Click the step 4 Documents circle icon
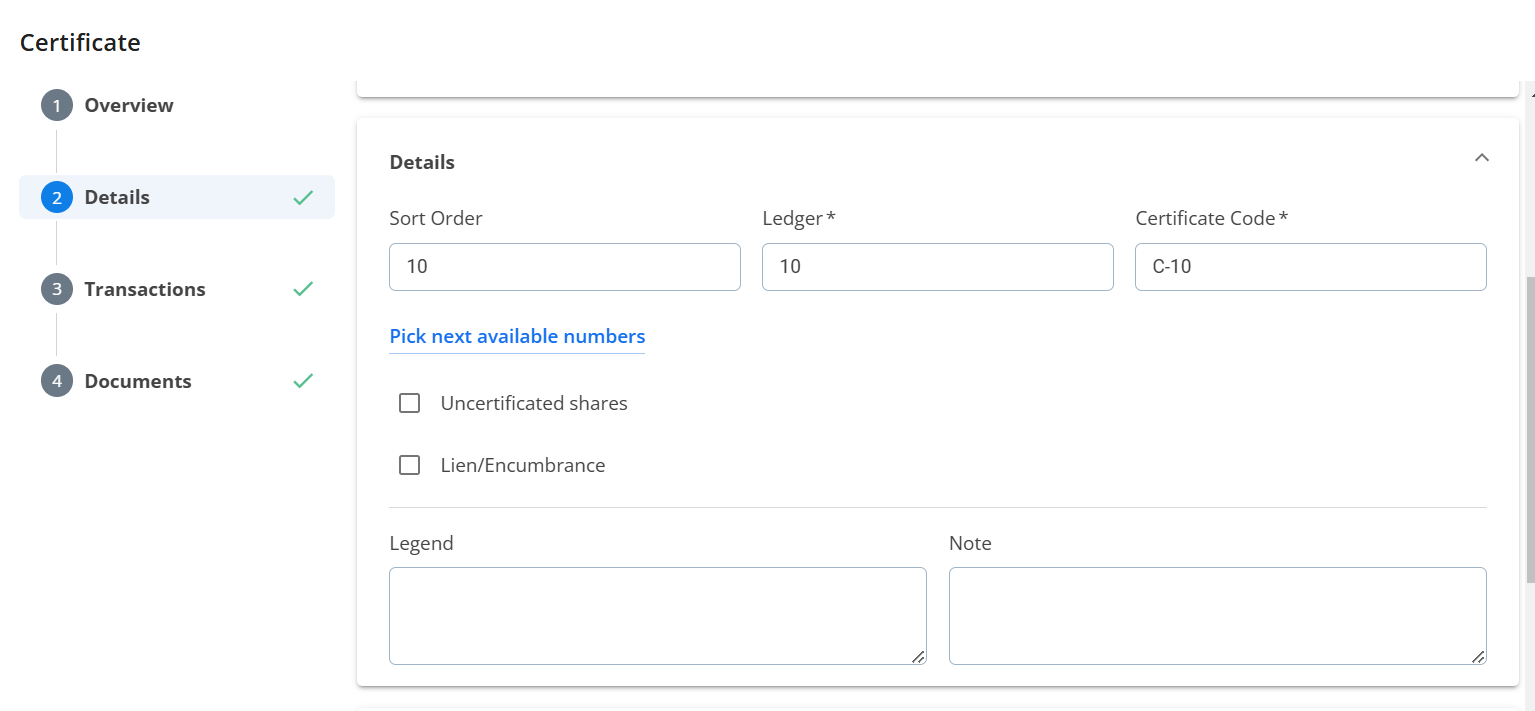 tap(57, 382)
